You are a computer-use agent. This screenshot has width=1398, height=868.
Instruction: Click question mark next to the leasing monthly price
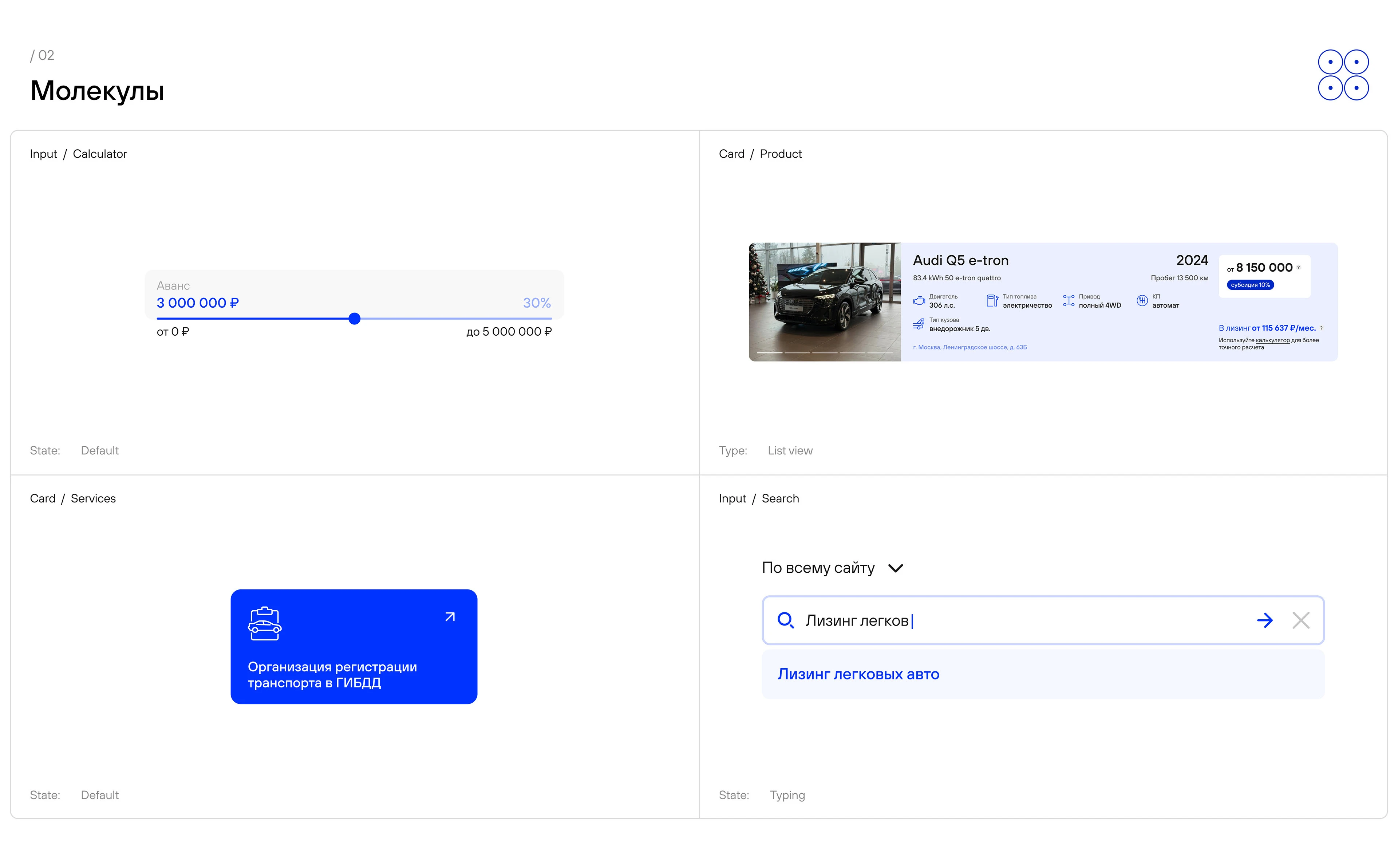coord(1321,328)
